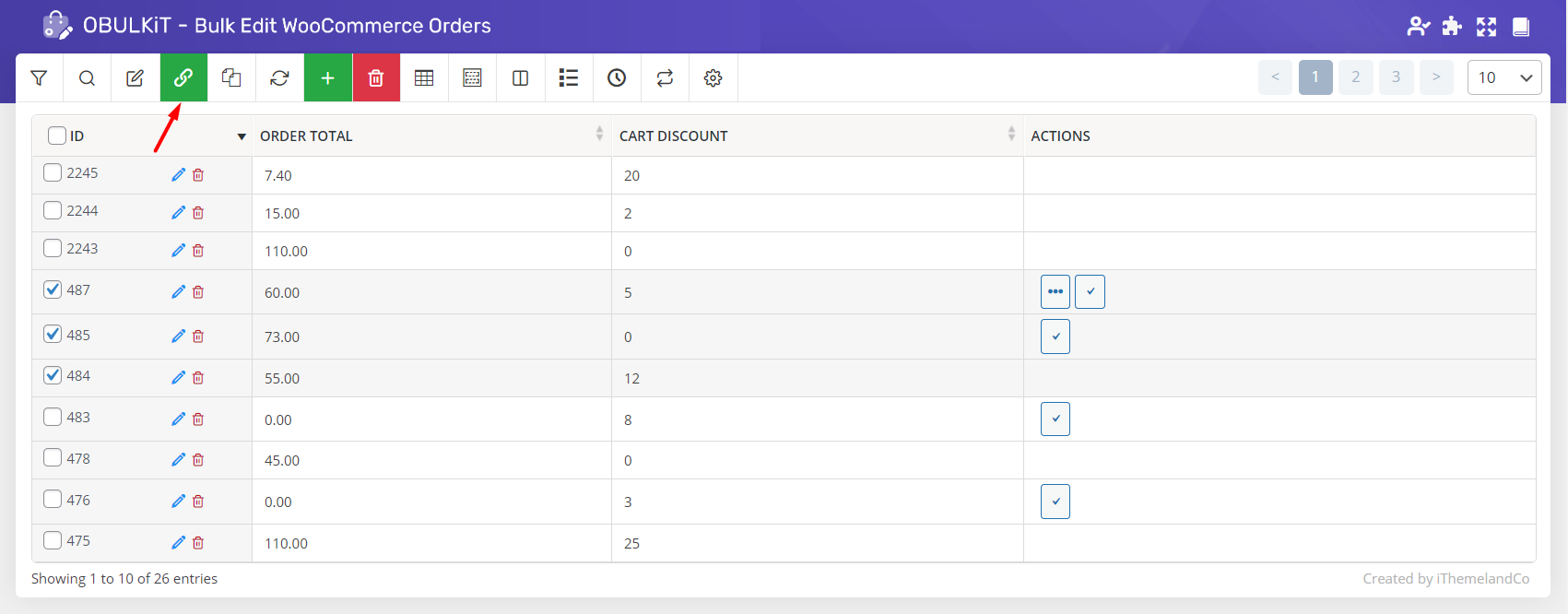Open the settings gear icon

pos(713,78)
